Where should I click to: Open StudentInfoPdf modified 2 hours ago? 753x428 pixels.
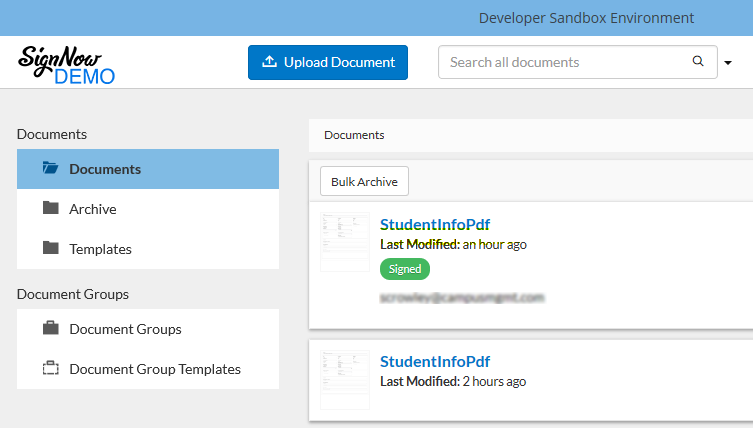[434, 361]
